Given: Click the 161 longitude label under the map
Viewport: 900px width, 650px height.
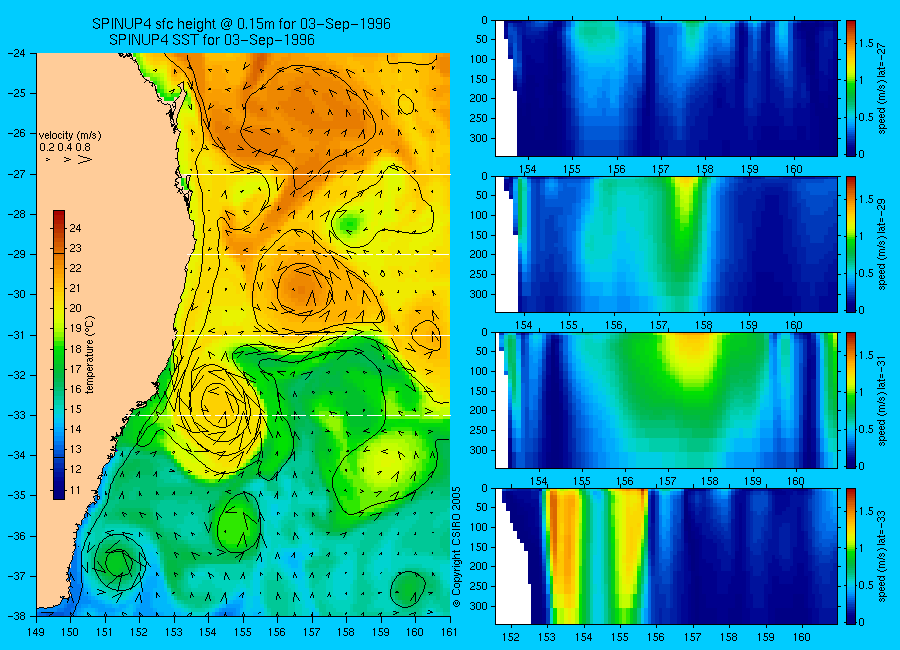Looking at the screenshot, I should click(x=449, y=632).
